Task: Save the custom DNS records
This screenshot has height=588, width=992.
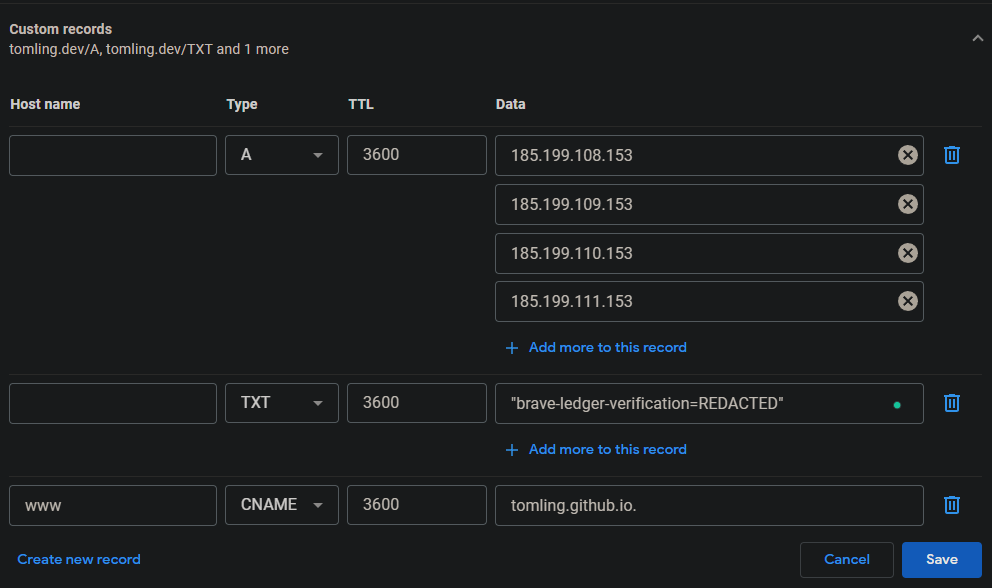Action: (941, 560)
